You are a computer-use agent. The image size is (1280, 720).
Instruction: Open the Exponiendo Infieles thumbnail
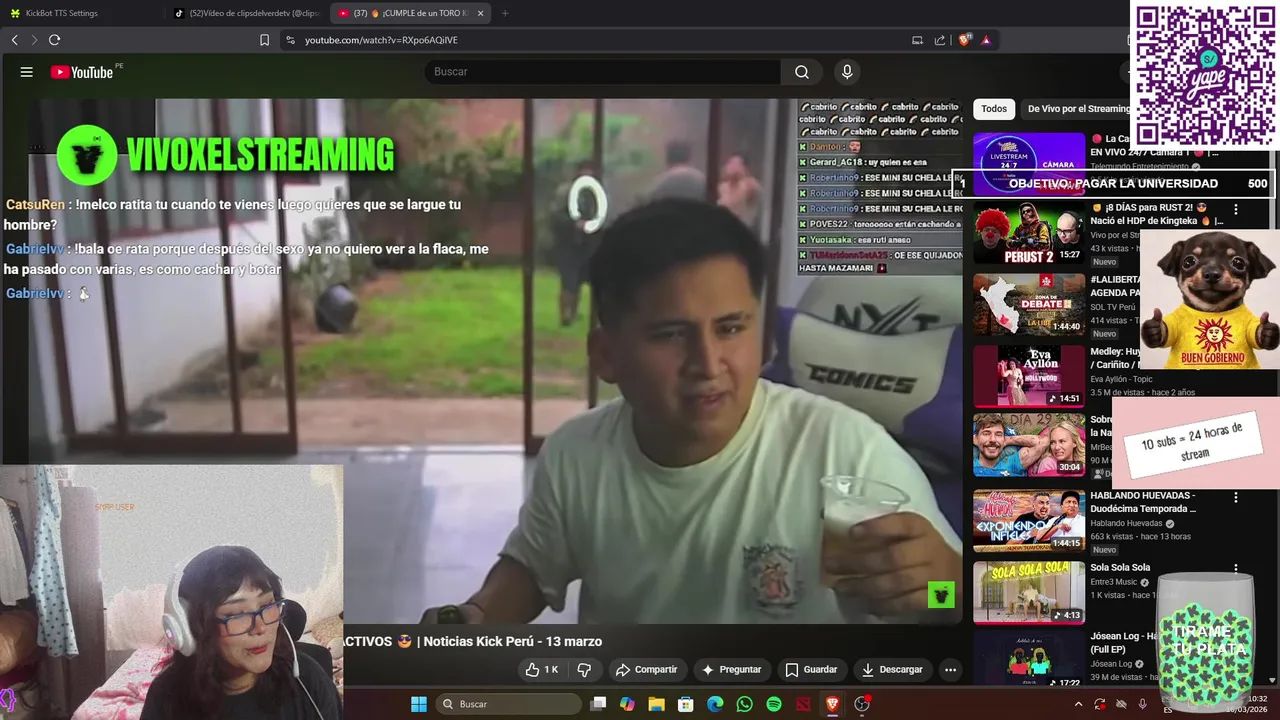(x=1029, y=521)
